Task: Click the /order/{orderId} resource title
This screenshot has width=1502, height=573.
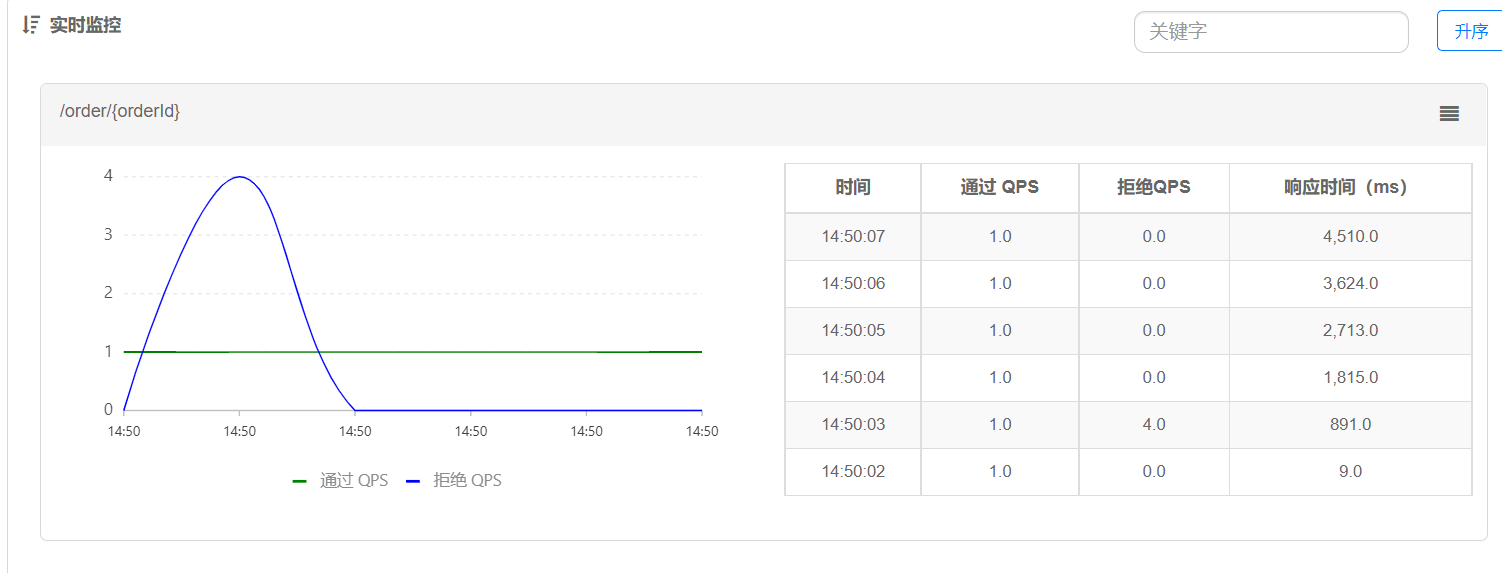Action: [120, 111]
